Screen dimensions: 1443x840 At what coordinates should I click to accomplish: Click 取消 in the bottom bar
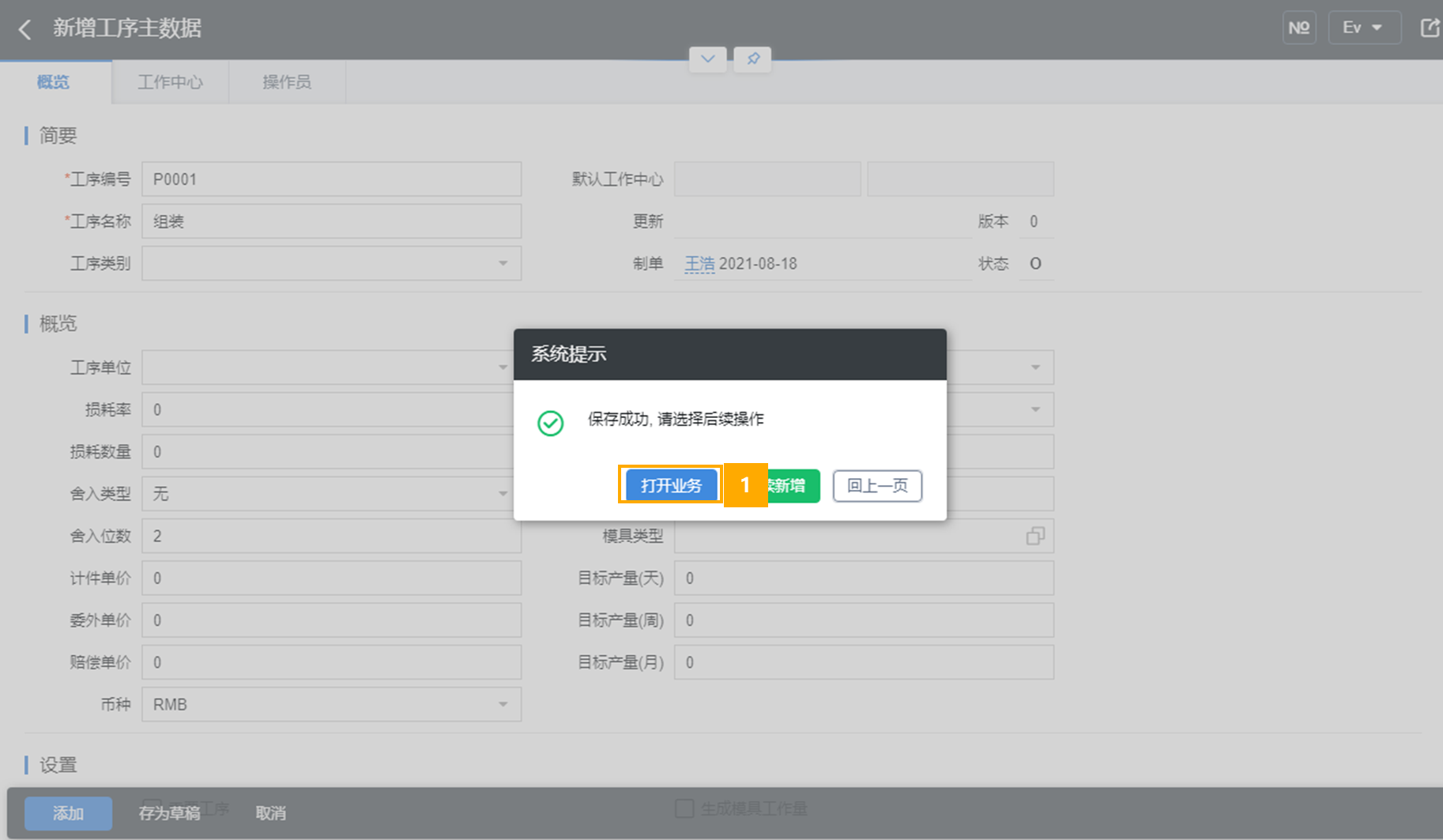(271, 813)
